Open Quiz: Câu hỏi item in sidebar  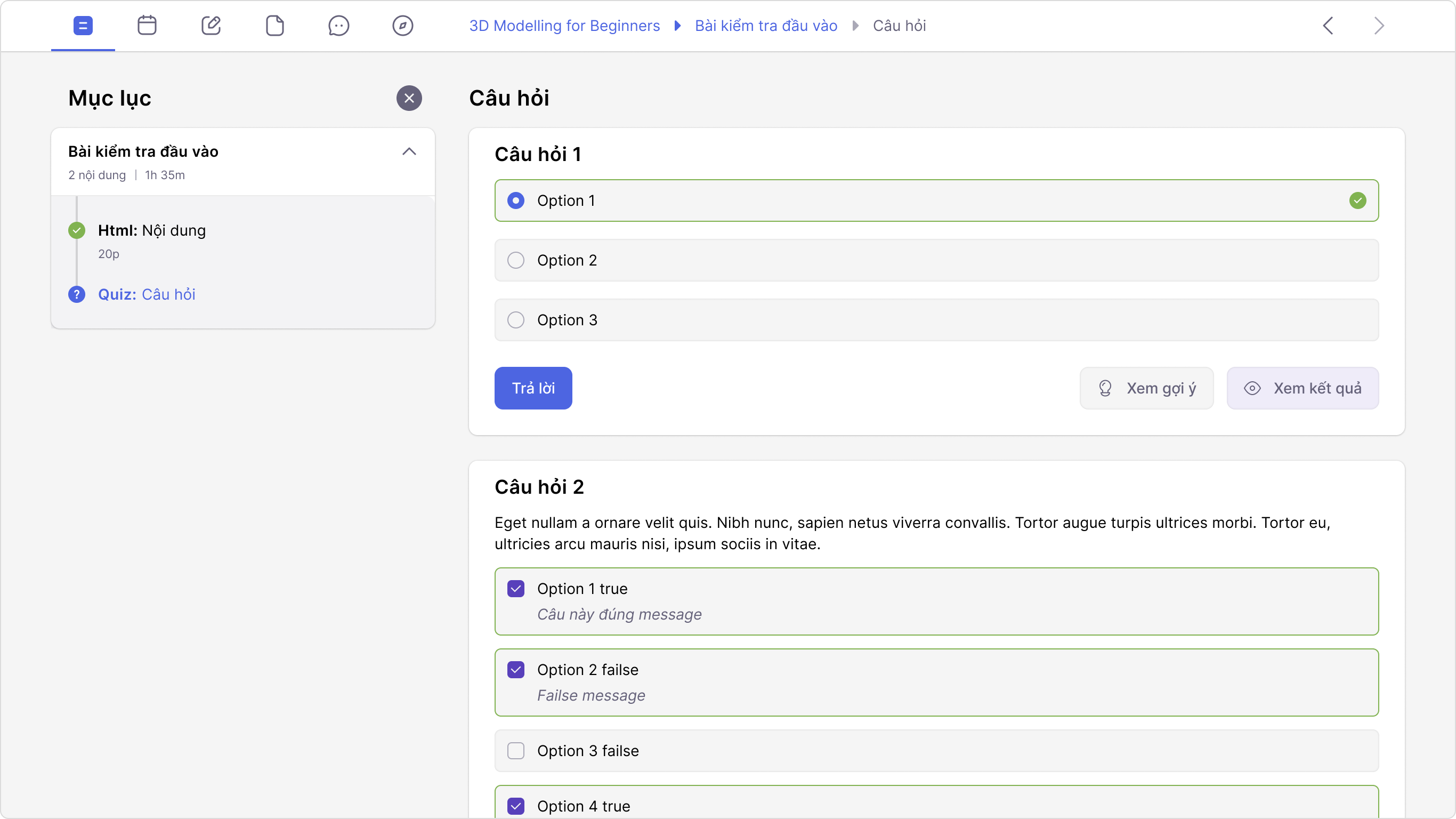(x=147, y=295)
